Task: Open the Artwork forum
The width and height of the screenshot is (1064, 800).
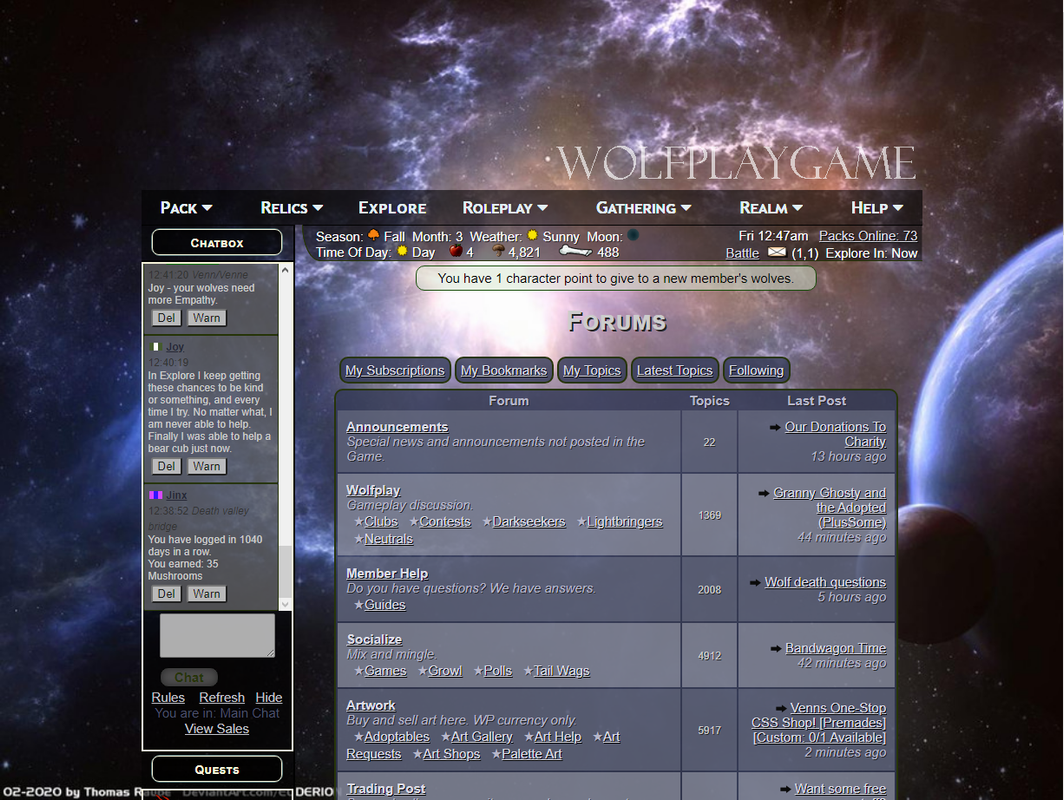Action: coord(370,705)
